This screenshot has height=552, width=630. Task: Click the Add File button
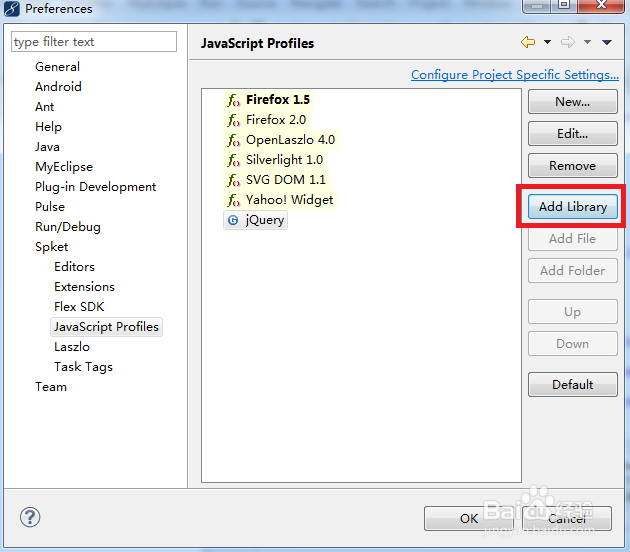(x=573, y=239)
